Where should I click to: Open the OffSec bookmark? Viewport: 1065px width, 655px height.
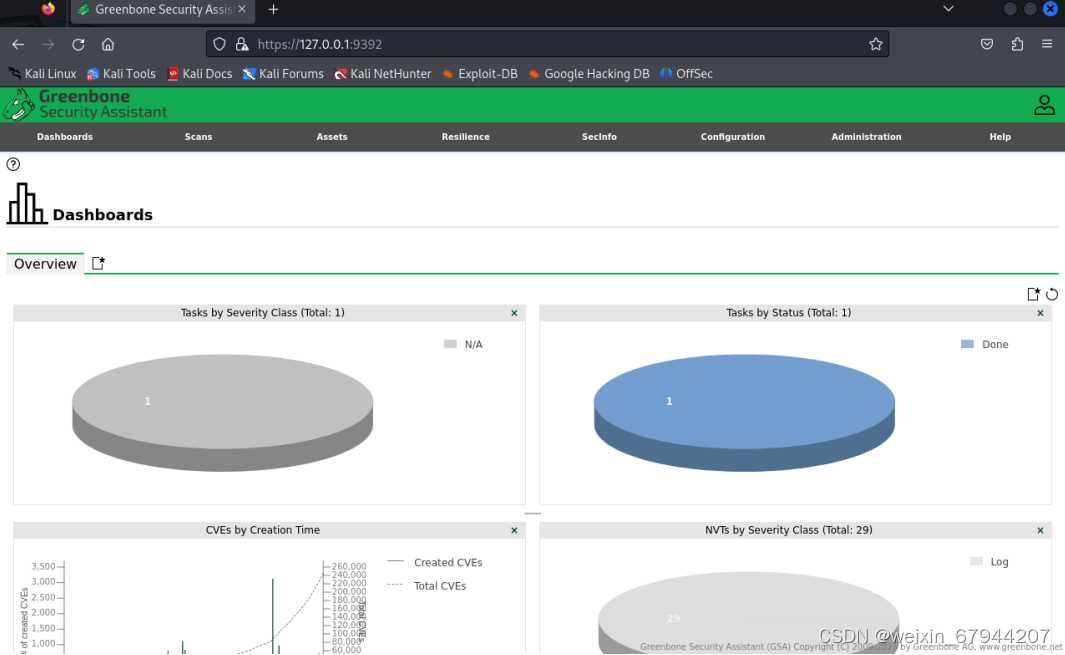coord(686,73)
